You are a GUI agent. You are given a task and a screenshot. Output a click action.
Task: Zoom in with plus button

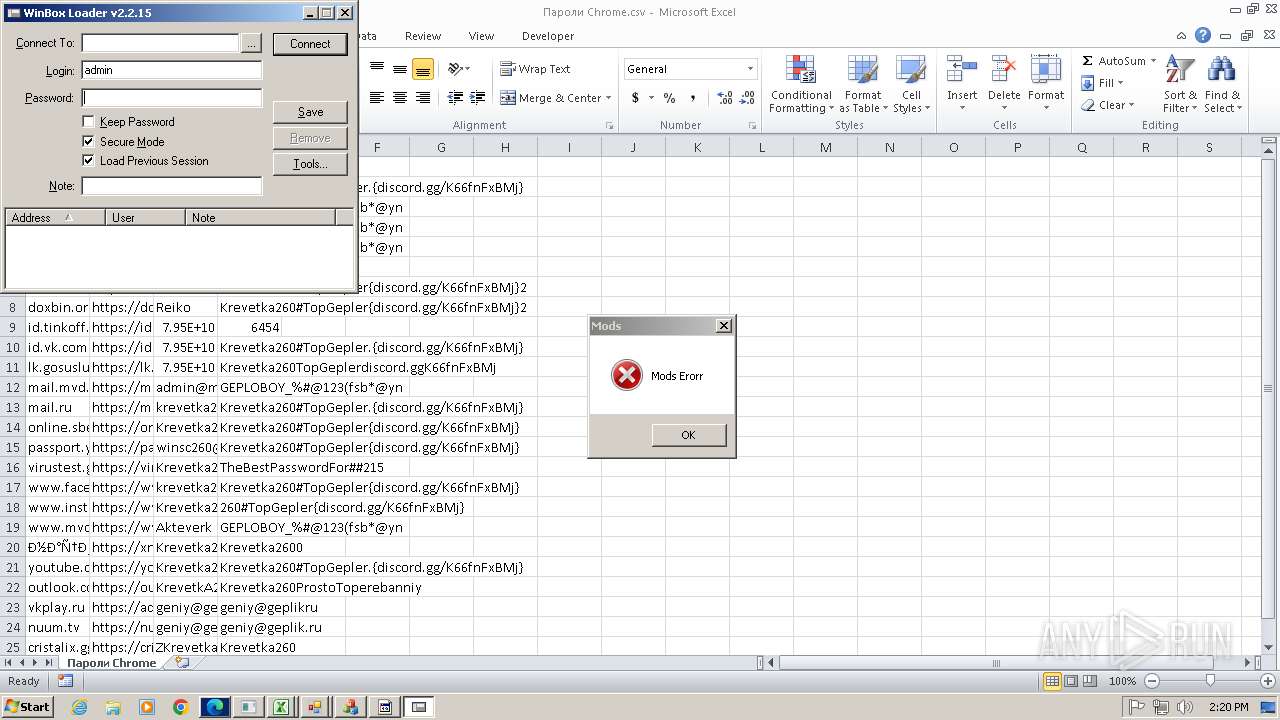click(x=1268, y=681)
